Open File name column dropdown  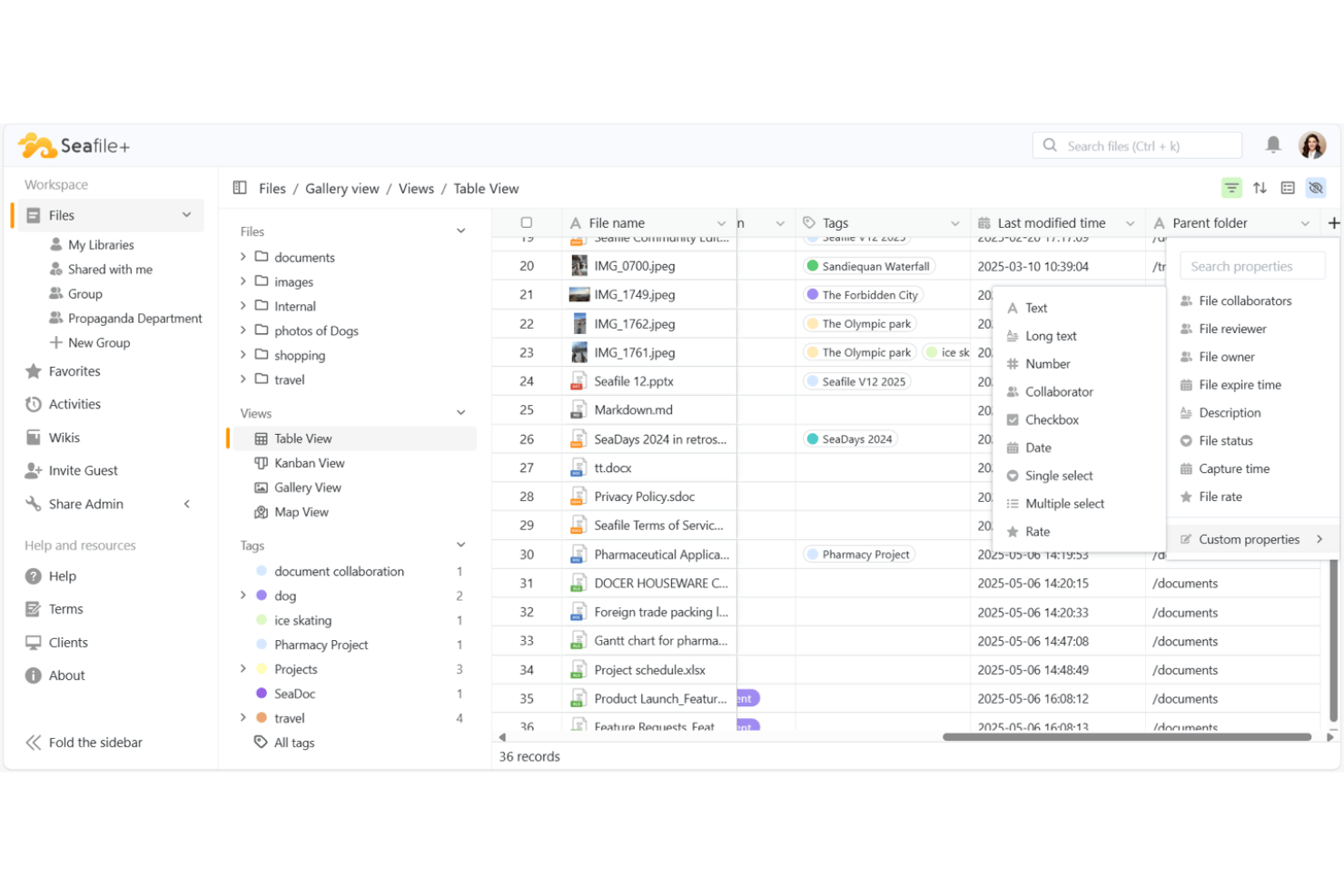[722, 223]
